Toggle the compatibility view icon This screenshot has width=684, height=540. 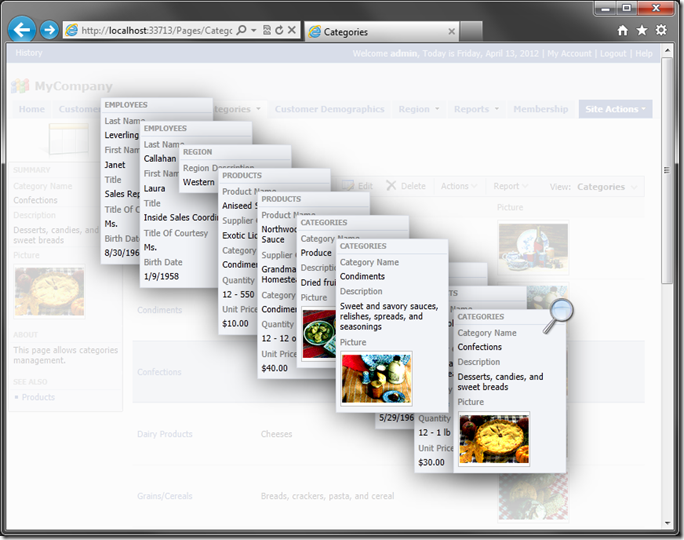pyautogui.click(x=267, y=30)
